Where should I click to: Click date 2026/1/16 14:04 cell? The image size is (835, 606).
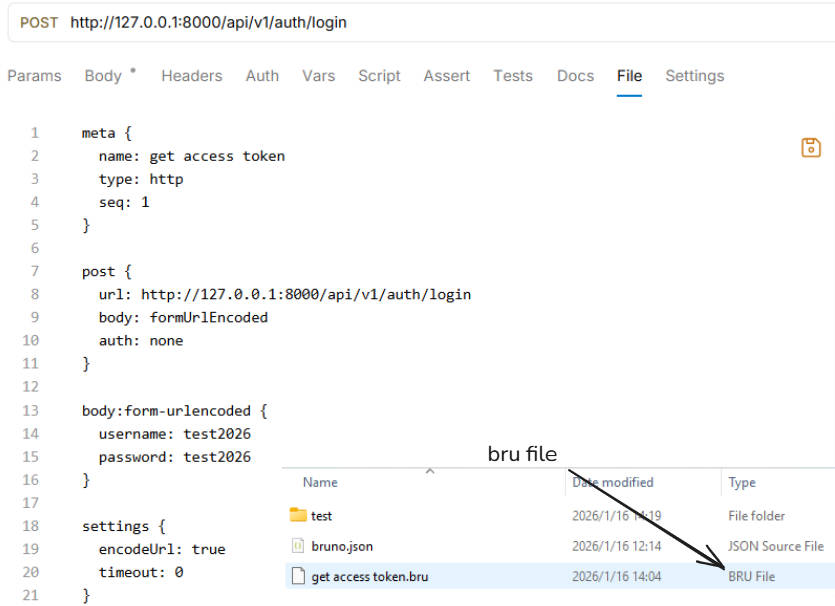pyautogui.click(x=616, y=577)
